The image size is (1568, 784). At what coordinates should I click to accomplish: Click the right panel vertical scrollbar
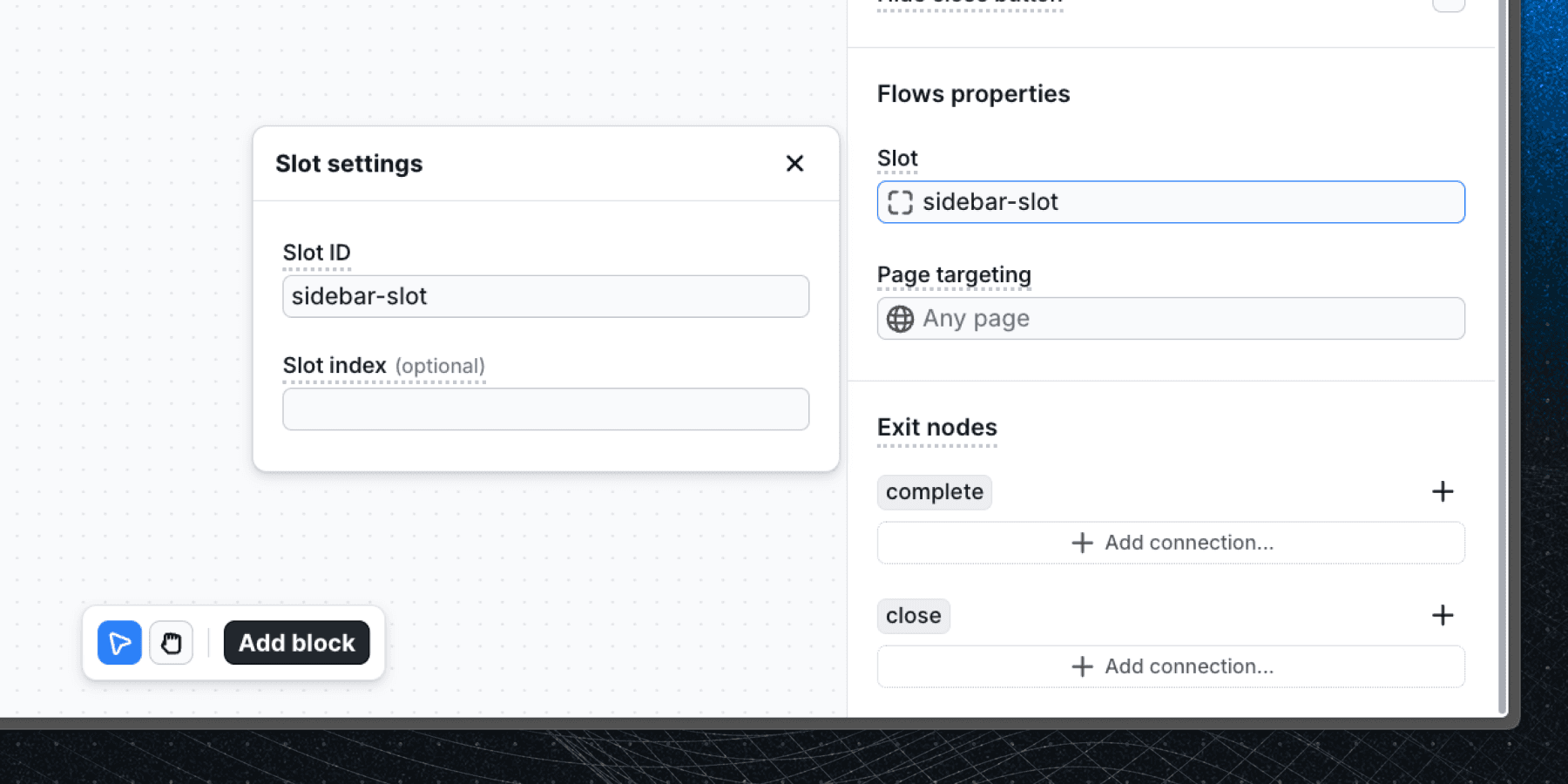tap(1501, 348)
